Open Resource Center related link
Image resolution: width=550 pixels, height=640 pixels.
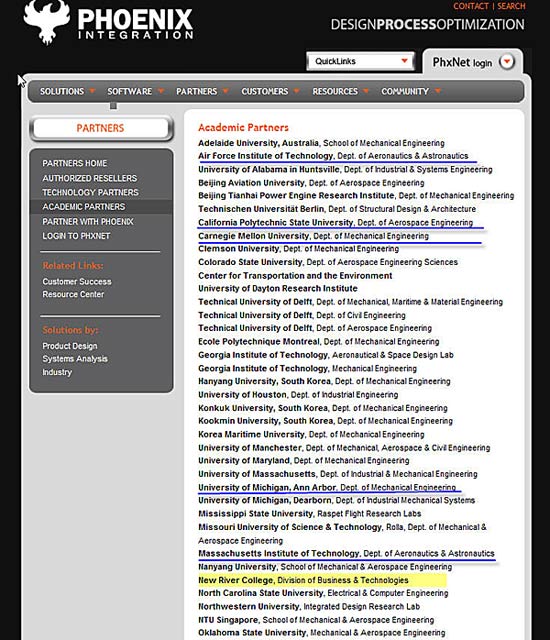point(73,294)
